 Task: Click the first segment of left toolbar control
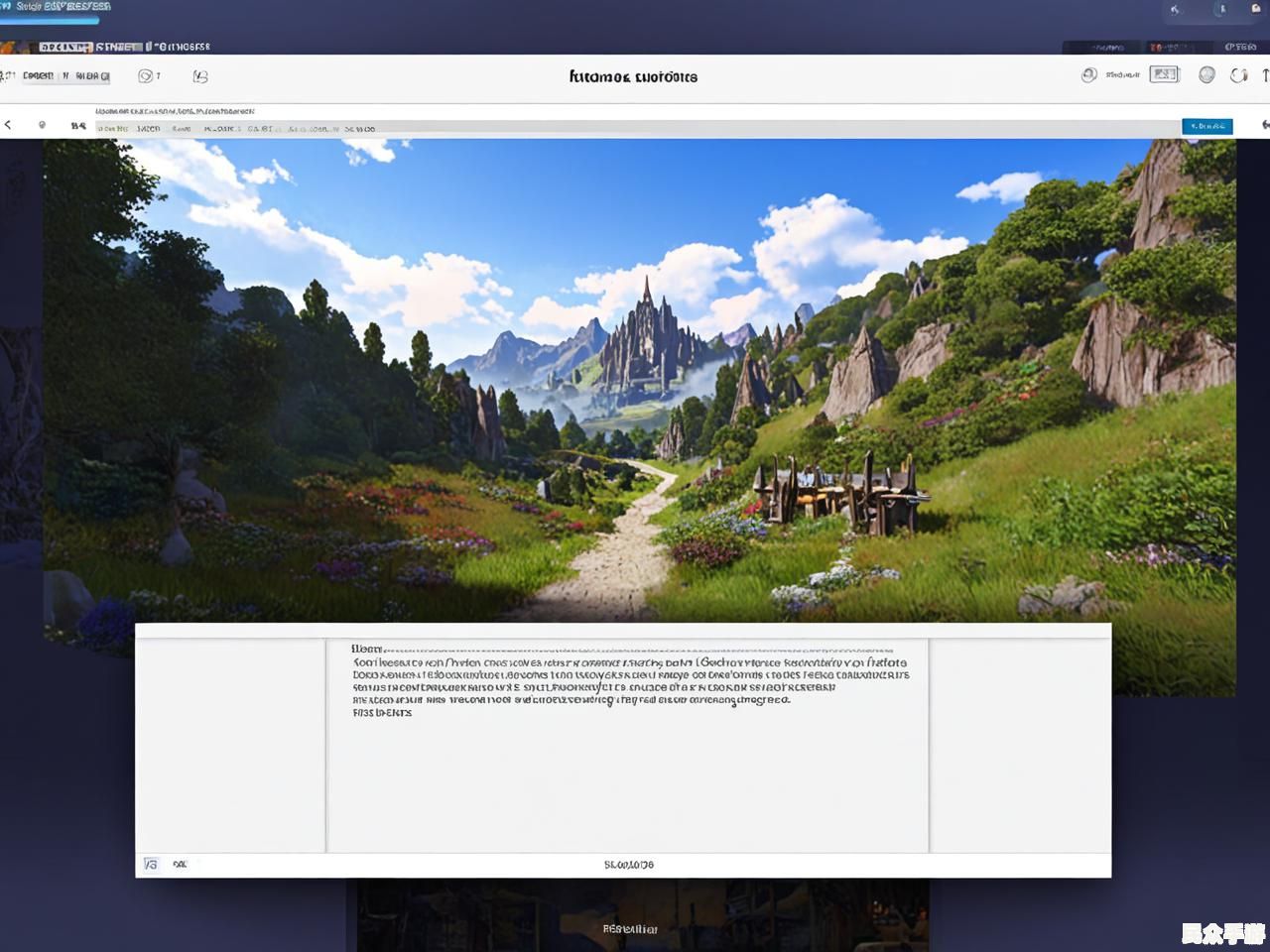[38, 76]
